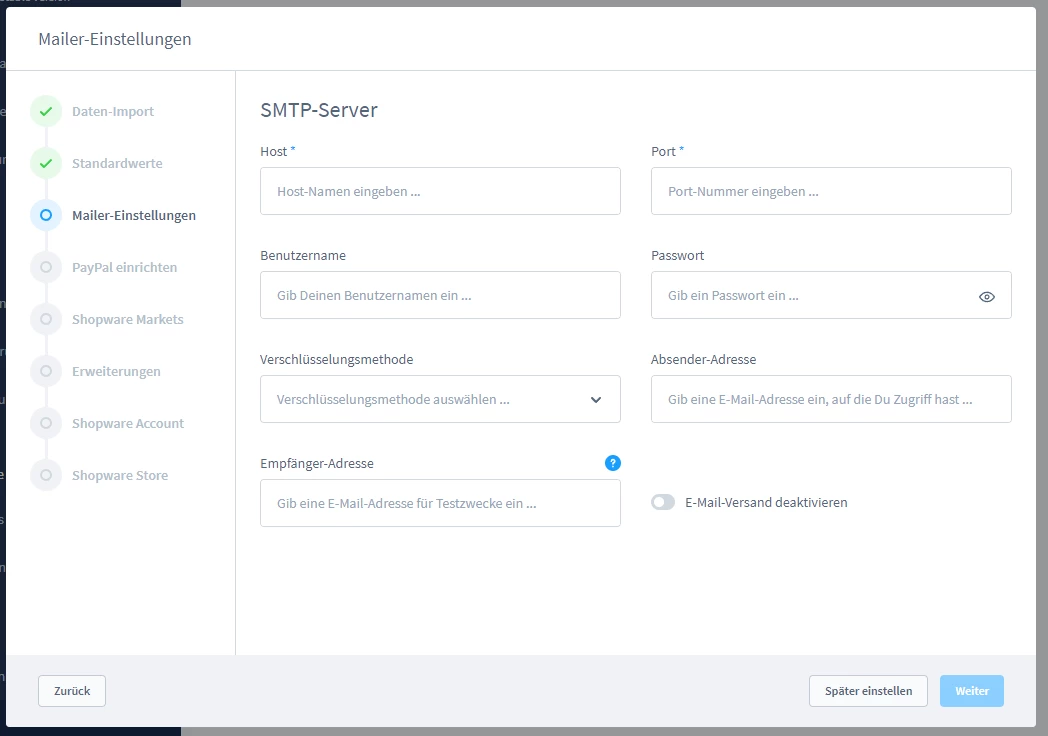Select the Mailer-Einstellungen step label
This screenshot has width=1048, height=736.
(134, 215)
